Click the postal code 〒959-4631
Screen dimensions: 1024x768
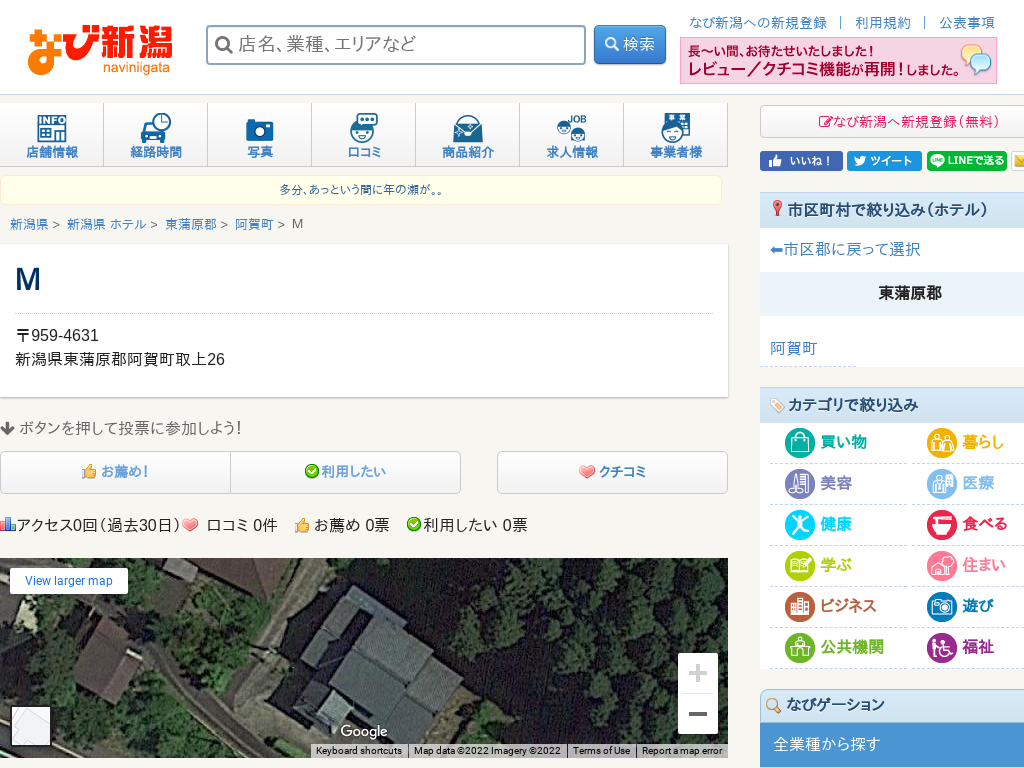tap(57, 336)
